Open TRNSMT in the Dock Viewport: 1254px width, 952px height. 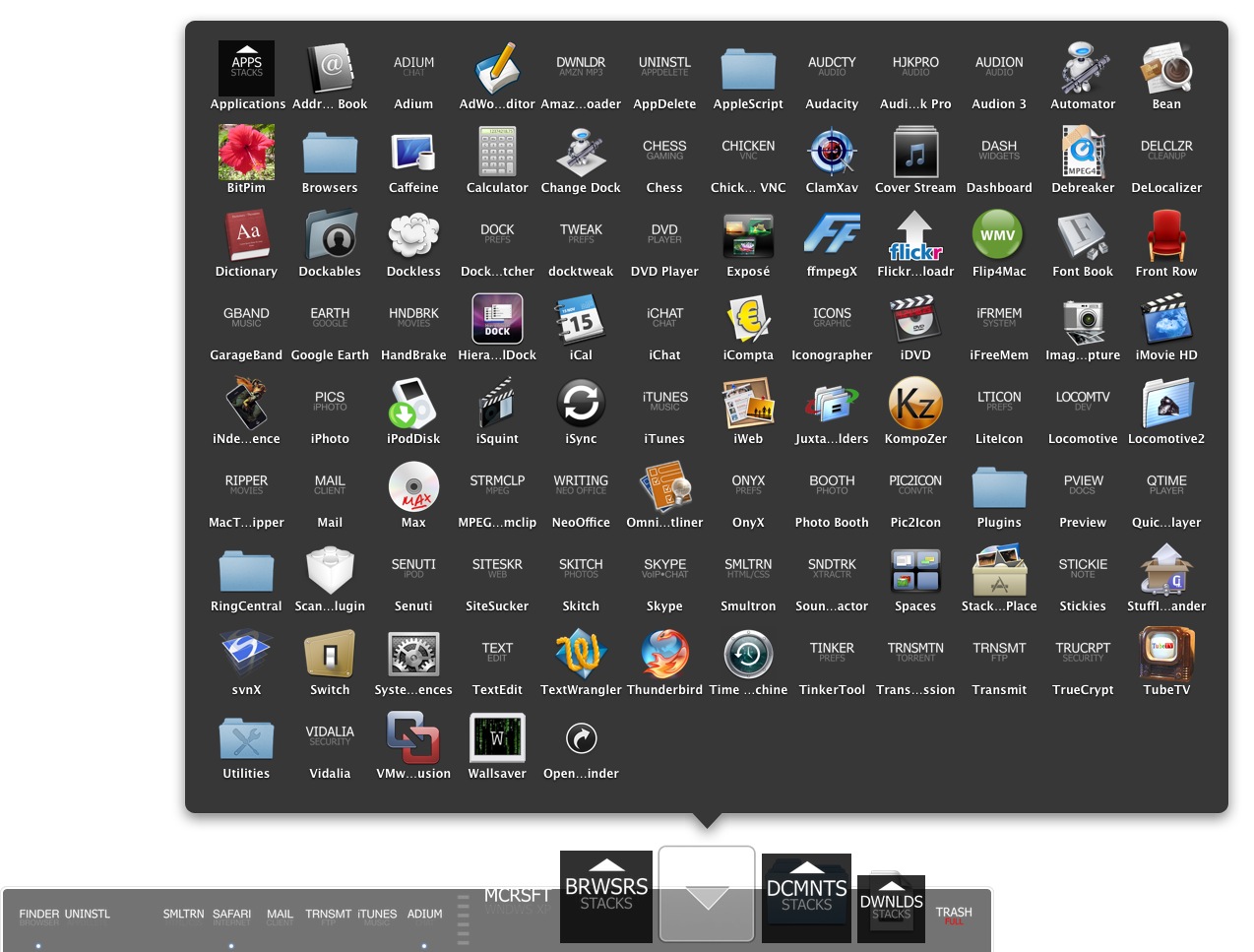coord(328,917)
